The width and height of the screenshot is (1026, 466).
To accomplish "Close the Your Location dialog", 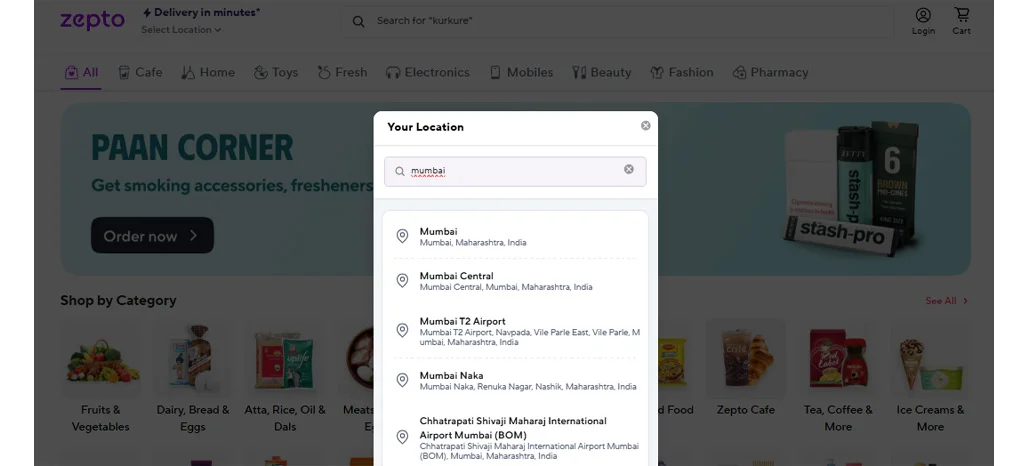I will click(x=646, y=126).
